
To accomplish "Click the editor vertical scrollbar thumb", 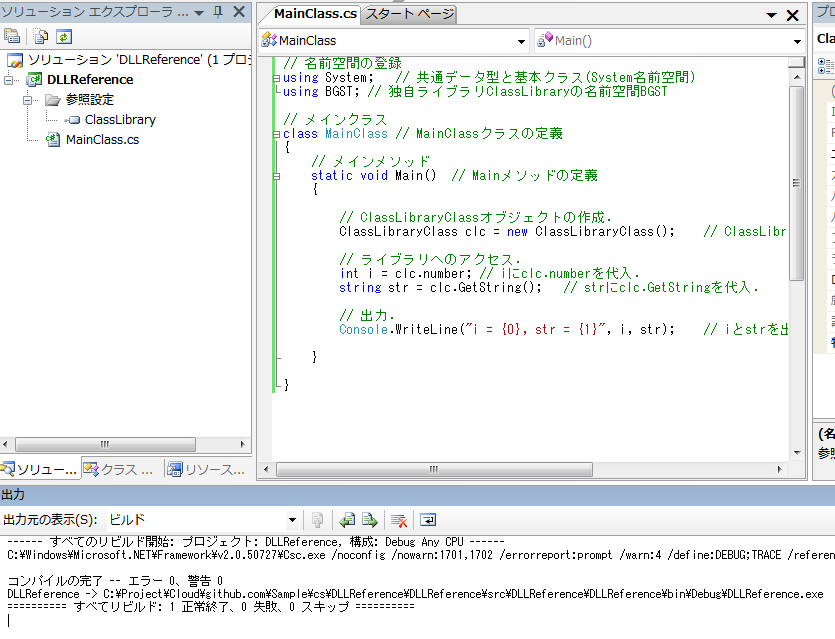I will coord(796,183).
